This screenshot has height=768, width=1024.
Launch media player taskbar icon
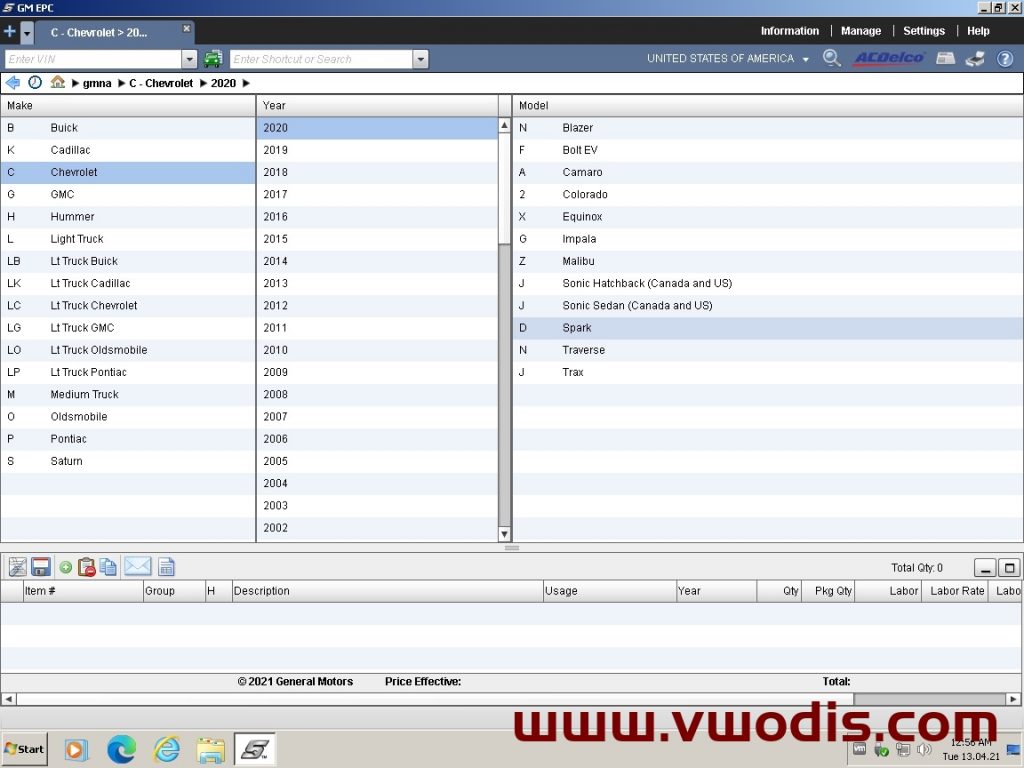[x=74, y=749]
